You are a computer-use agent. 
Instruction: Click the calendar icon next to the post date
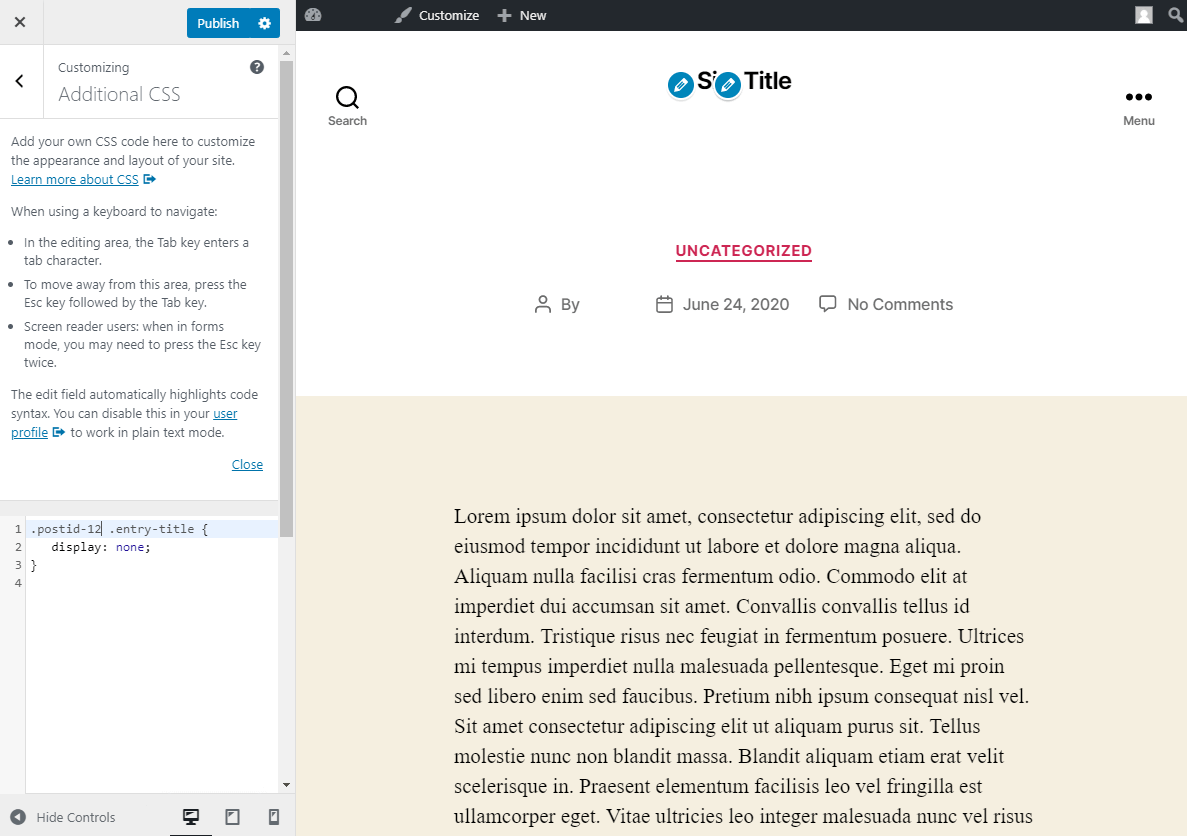click(x=664, y=303)
